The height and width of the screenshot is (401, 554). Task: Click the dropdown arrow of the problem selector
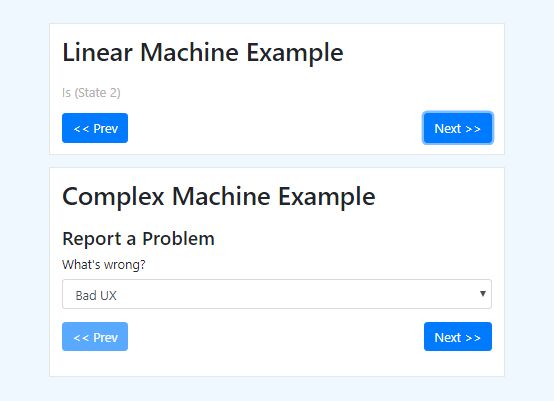click(483, 294)
